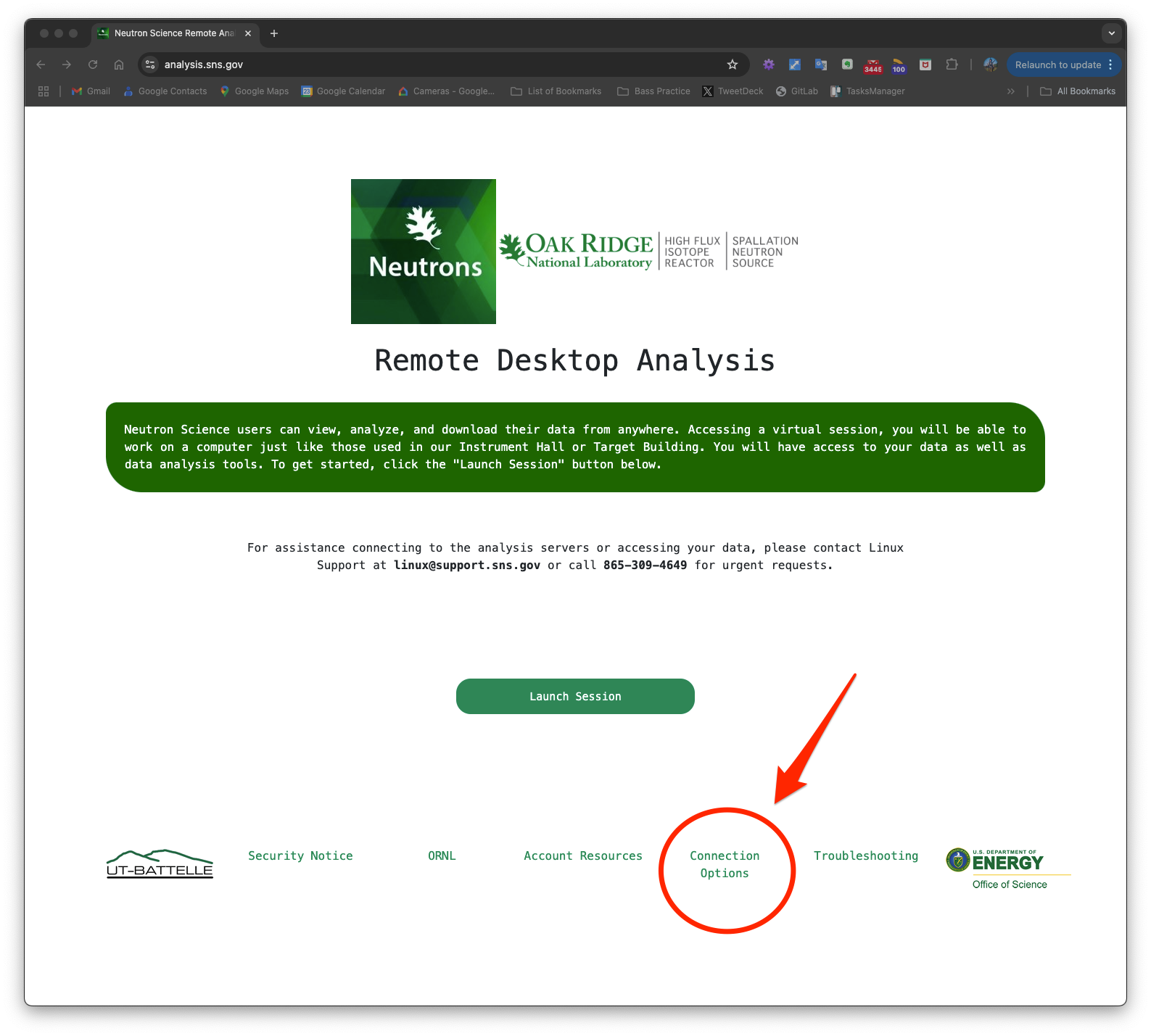Bookmark this page with star icon
The height and width of the screenshot is (1036, 1151).
733,65
